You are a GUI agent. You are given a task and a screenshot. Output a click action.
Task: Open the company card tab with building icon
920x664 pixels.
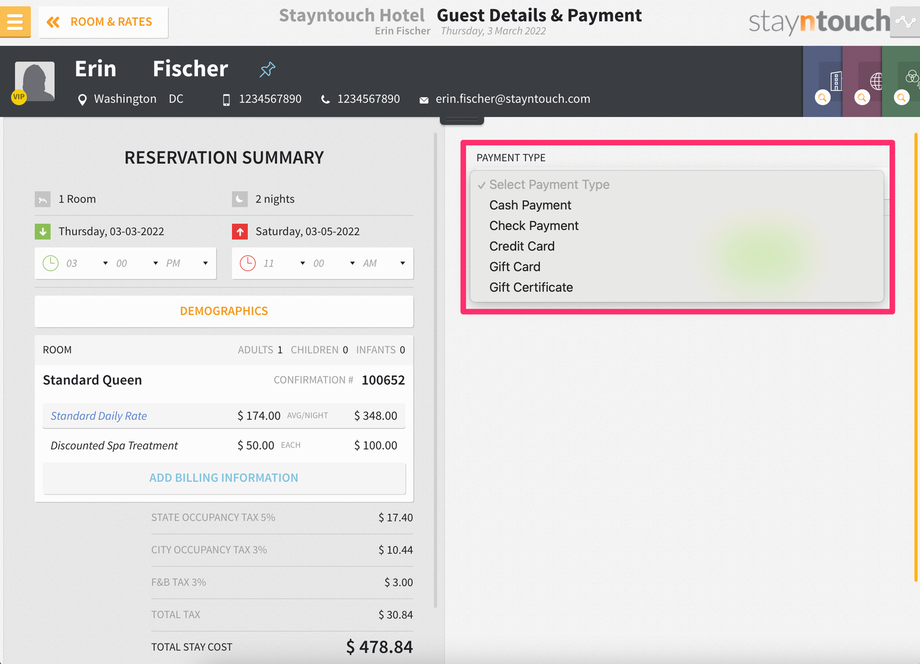pos(823,82)
